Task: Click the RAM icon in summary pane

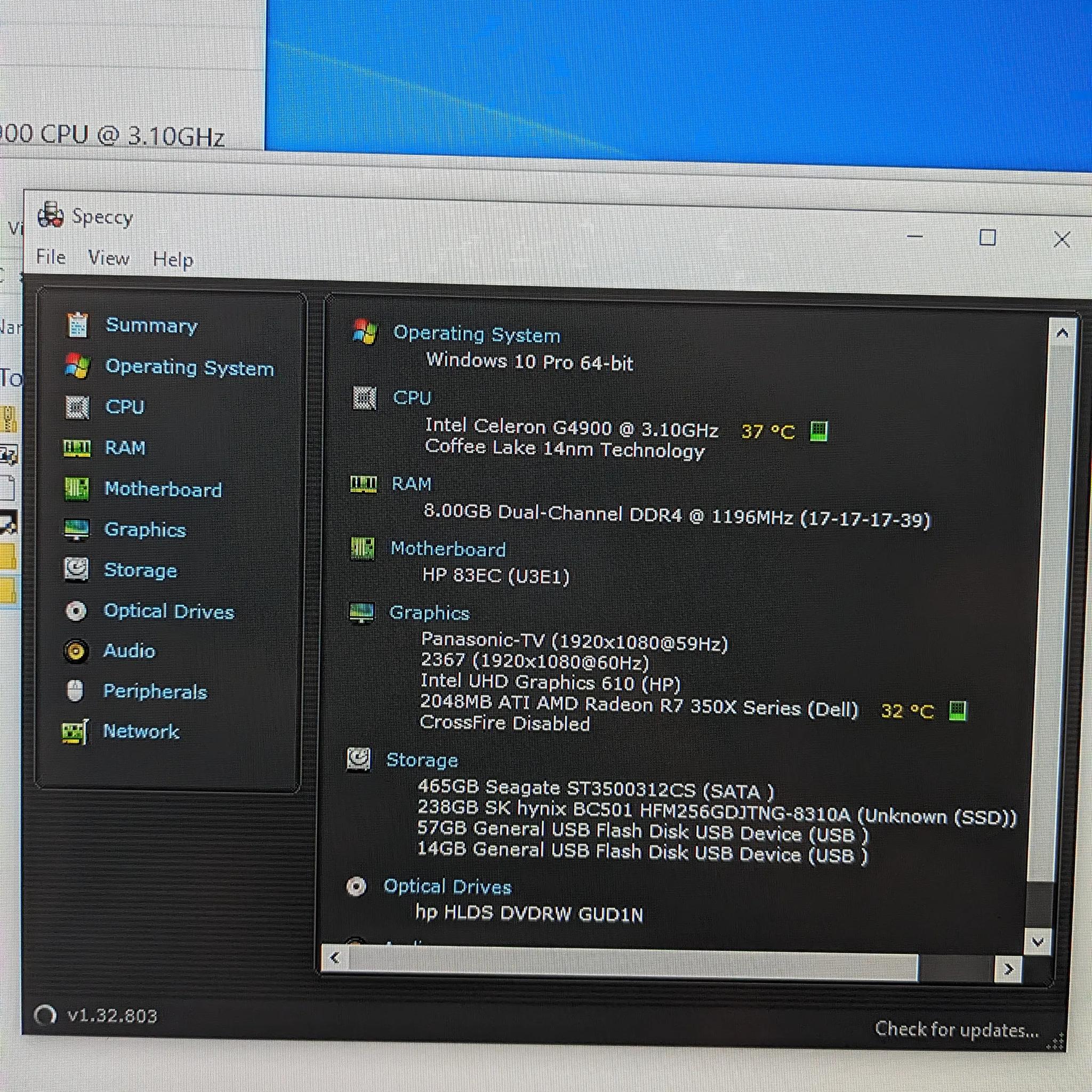Action: 364,484
